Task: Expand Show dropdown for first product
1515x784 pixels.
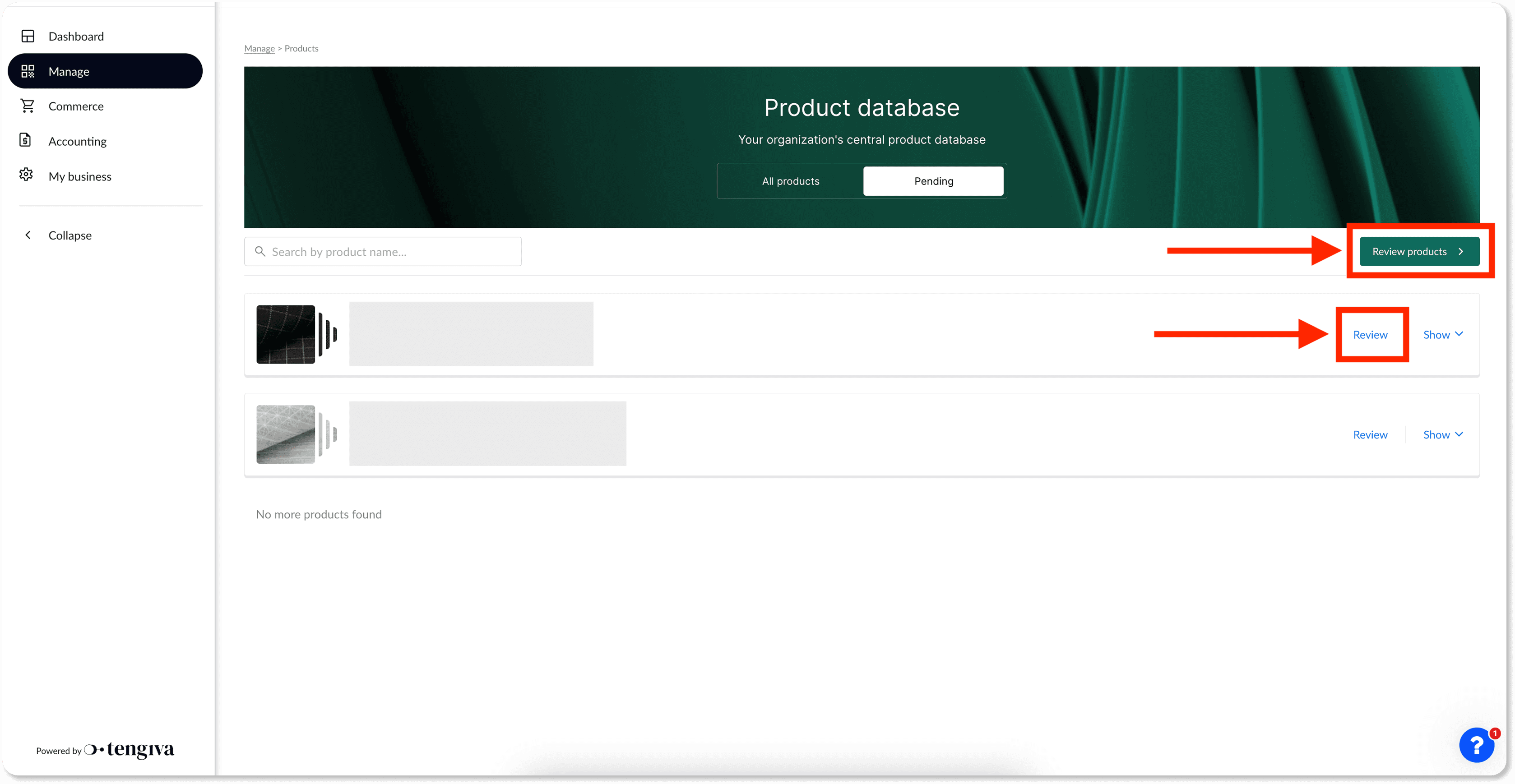Action: click(1443, 334)
